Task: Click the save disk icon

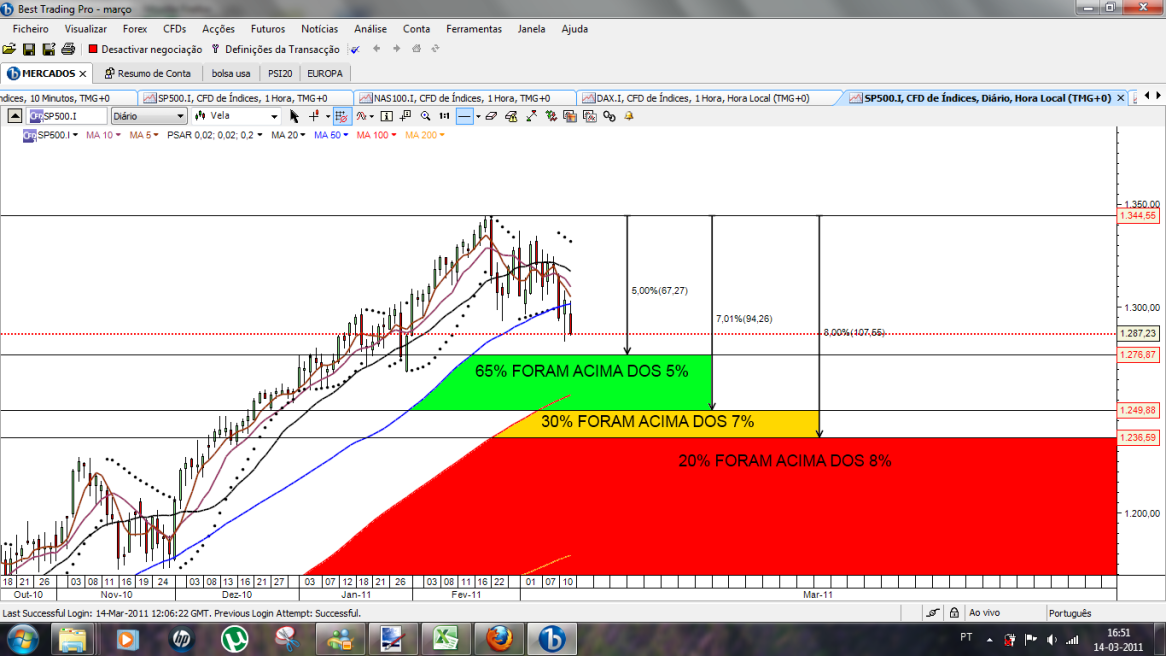Action: coord(29,49)
